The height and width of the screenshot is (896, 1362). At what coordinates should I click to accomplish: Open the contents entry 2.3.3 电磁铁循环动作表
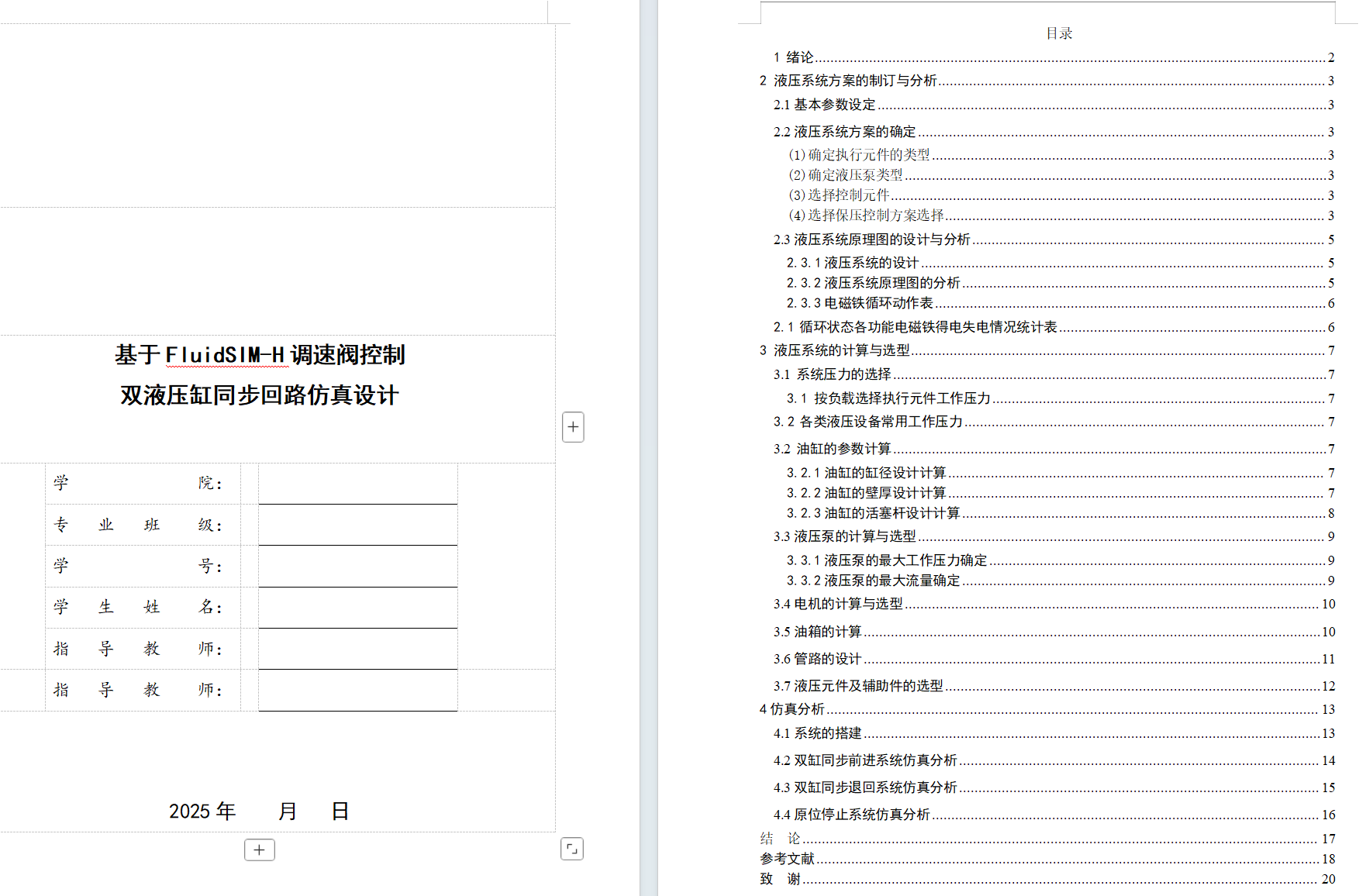pyautogui.click(x=1060, y=303)
